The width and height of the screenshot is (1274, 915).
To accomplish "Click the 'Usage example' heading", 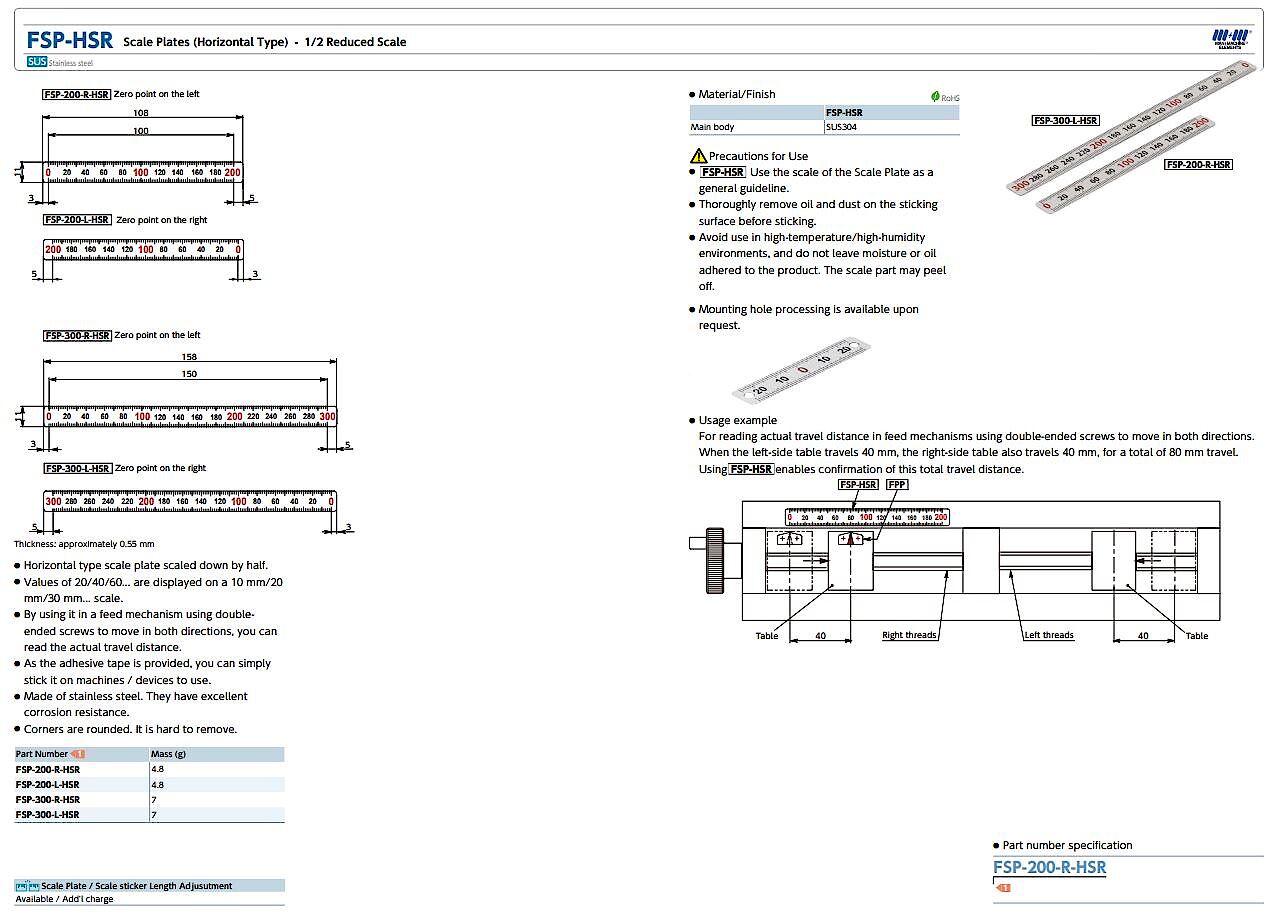I will click(x=737, y=420).
